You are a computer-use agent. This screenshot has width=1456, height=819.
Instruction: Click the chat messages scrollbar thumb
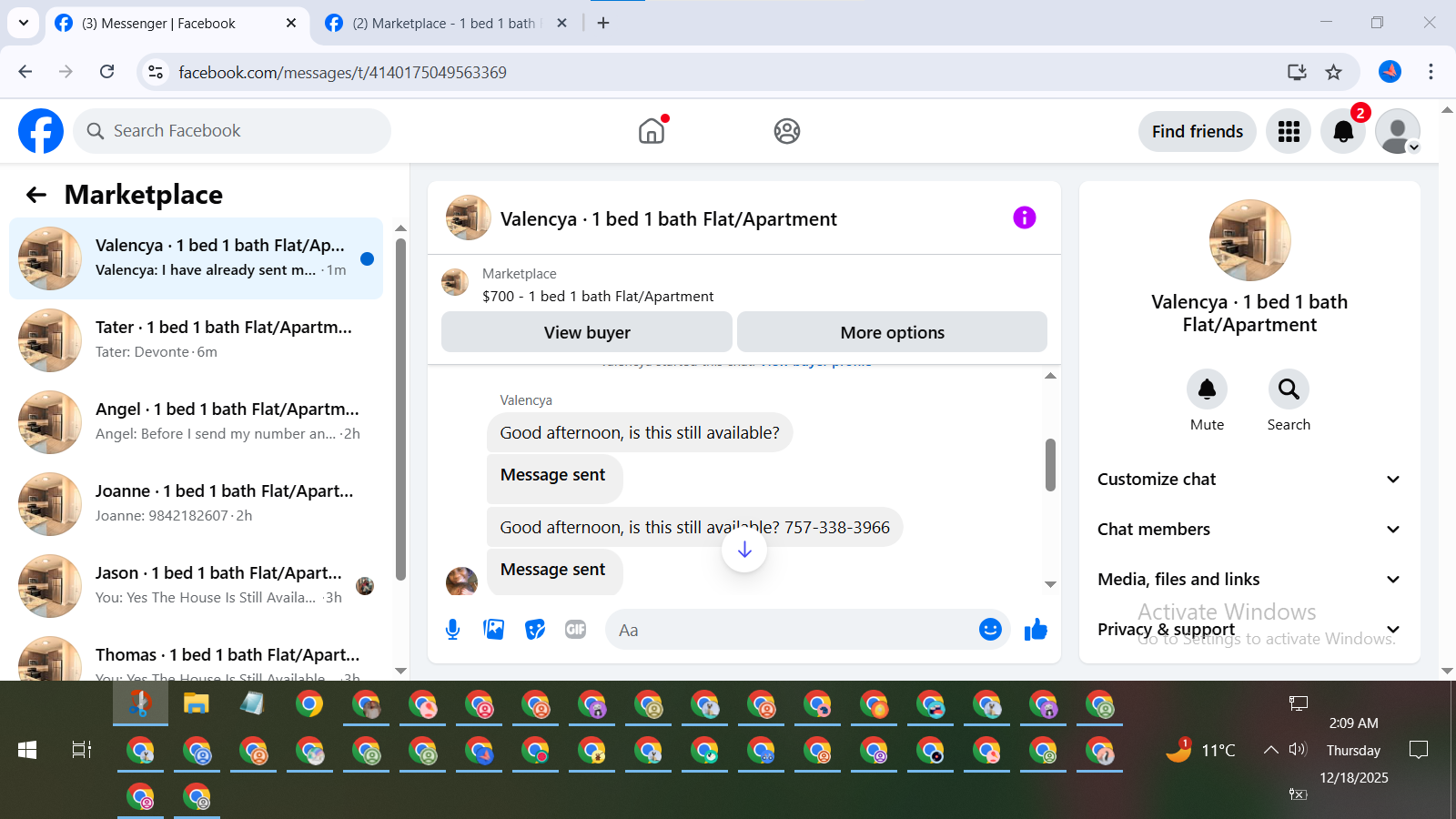[1050, 465]
